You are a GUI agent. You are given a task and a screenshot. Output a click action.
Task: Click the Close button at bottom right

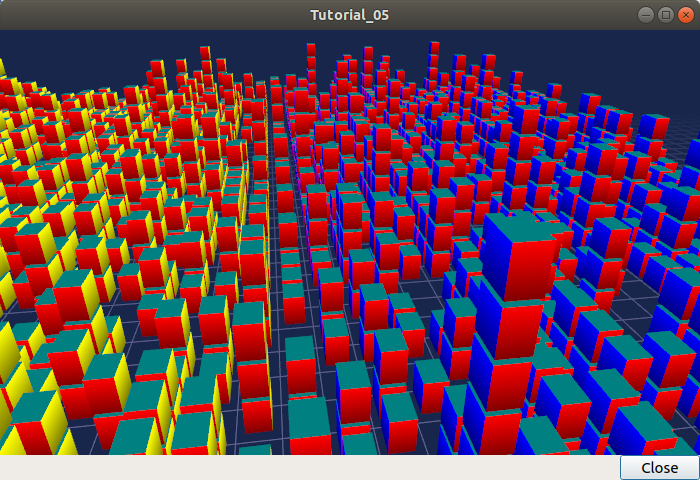[659, 468]
